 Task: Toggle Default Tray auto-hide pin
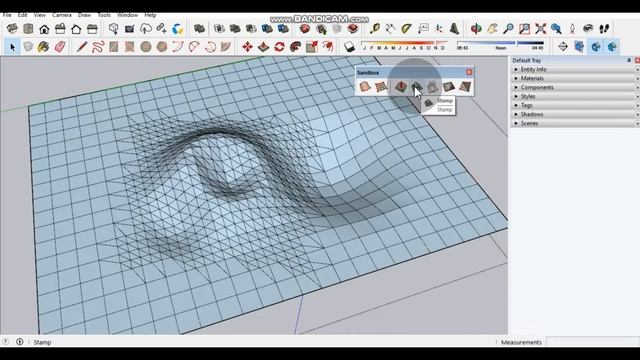629,60
